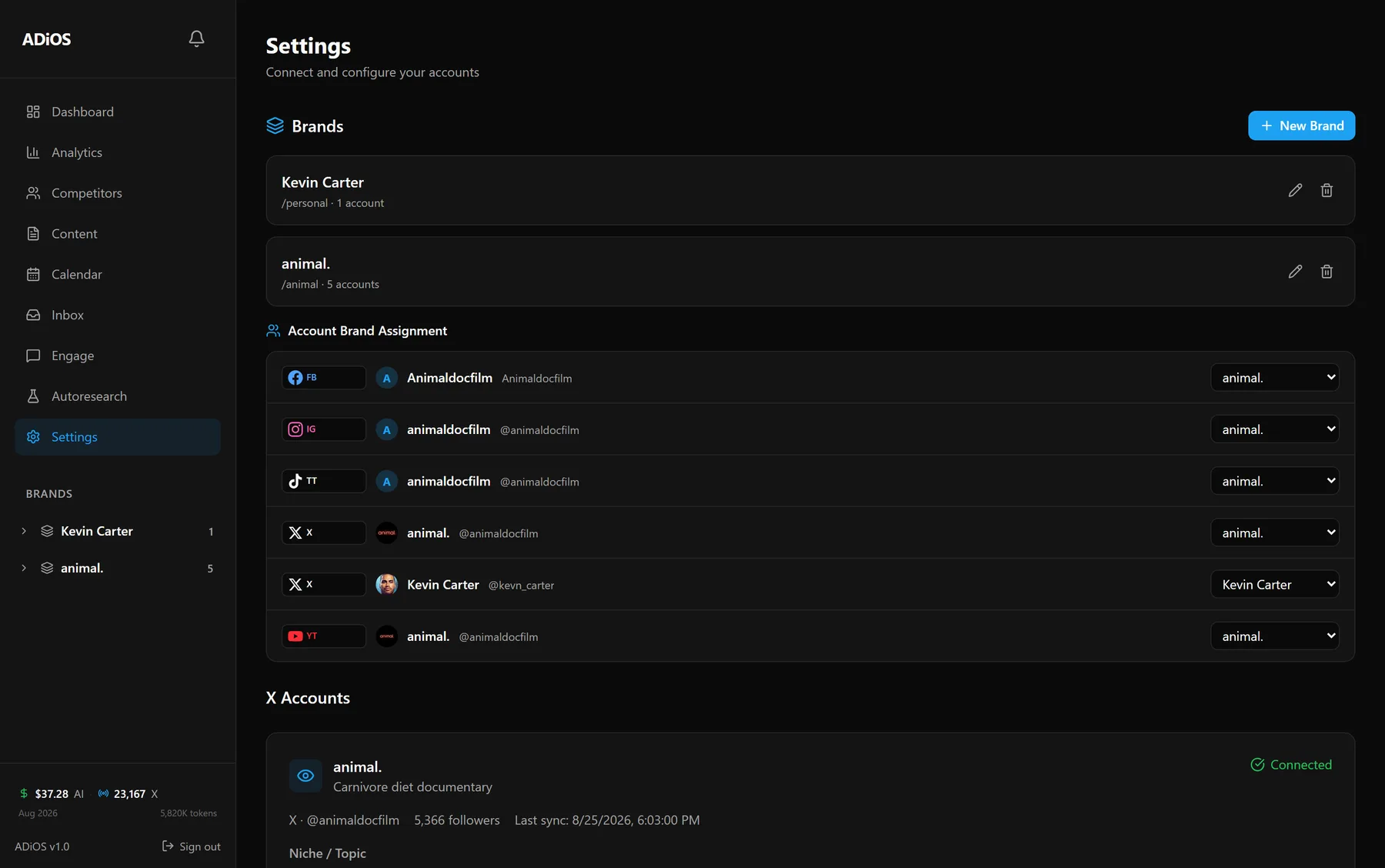Open notifications bell in sidebar header
Image resolution: width=1385 pixels, height=868 pixels.
pyautogui.click(x=196, y=38)
